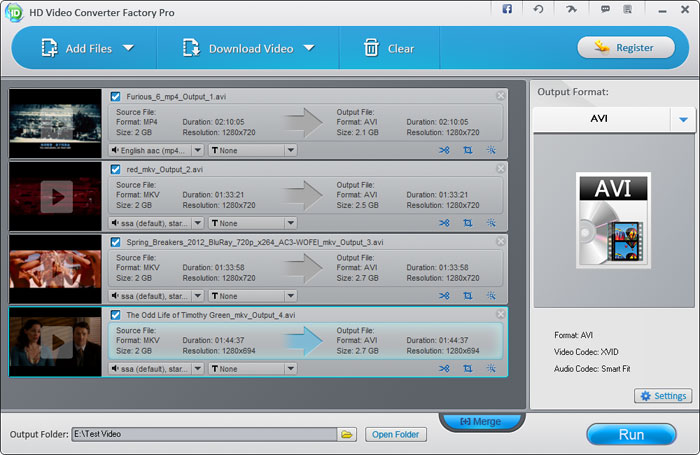The image size is (700, 455).
Task: Play the Spring_Breakers video thumbnail
Action: [55, 269]
